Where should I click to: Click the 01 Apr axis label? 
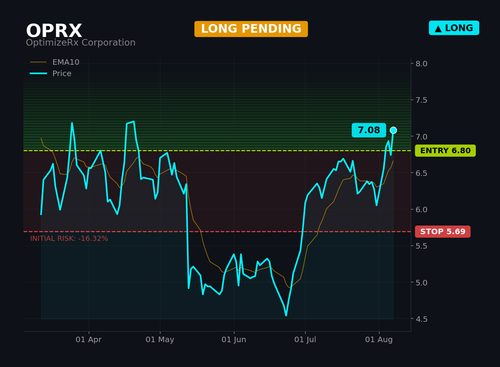[x=88, y=340]
